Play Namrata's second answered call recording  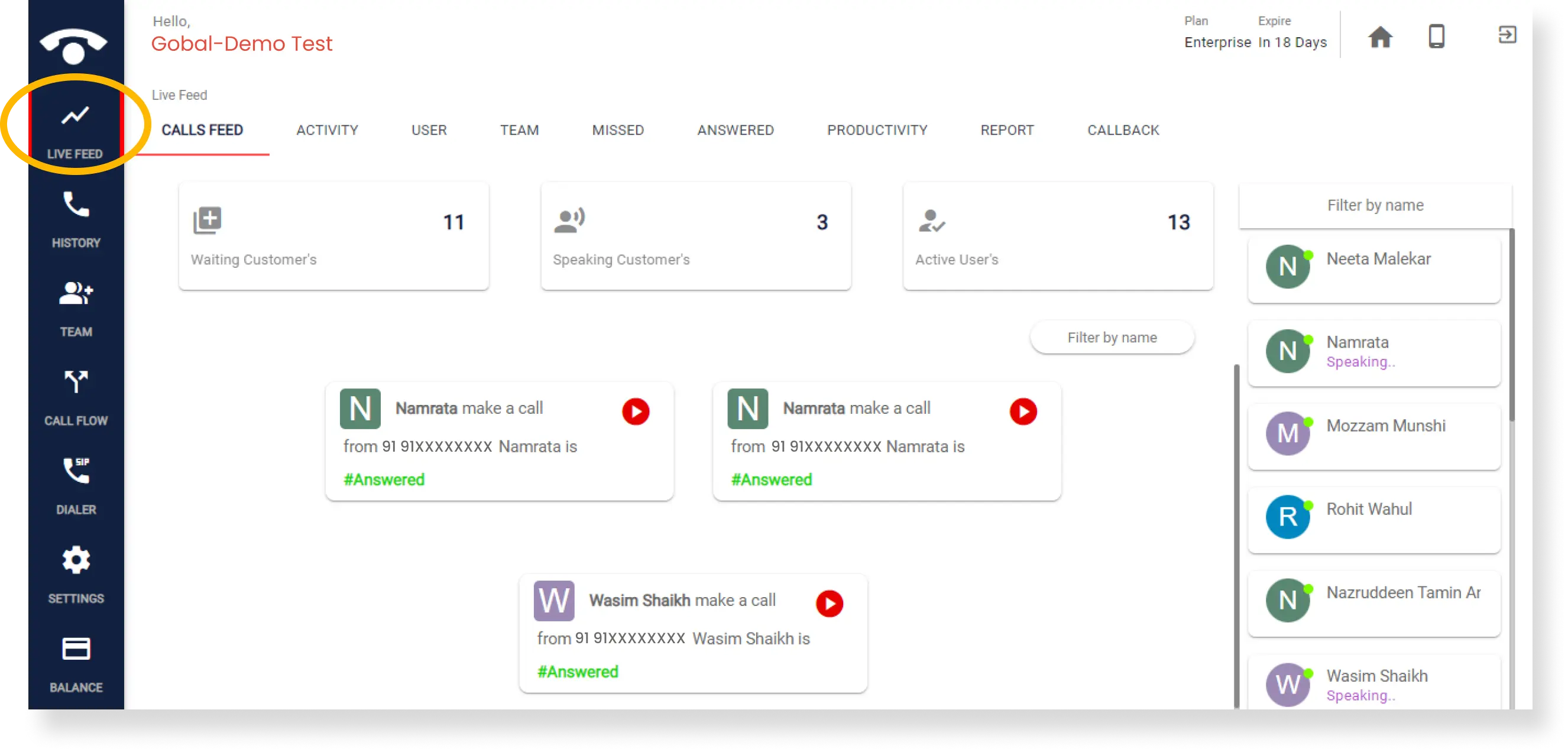[x=1023, y=411]
